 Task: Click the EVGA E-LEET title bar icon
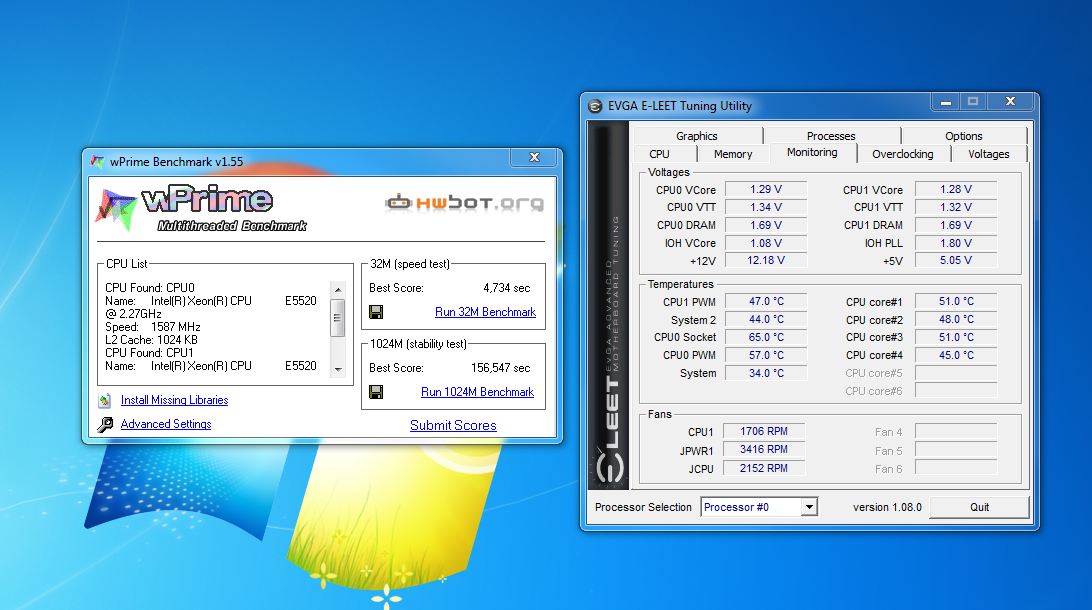pyautogui.click(x=595, y=106)
